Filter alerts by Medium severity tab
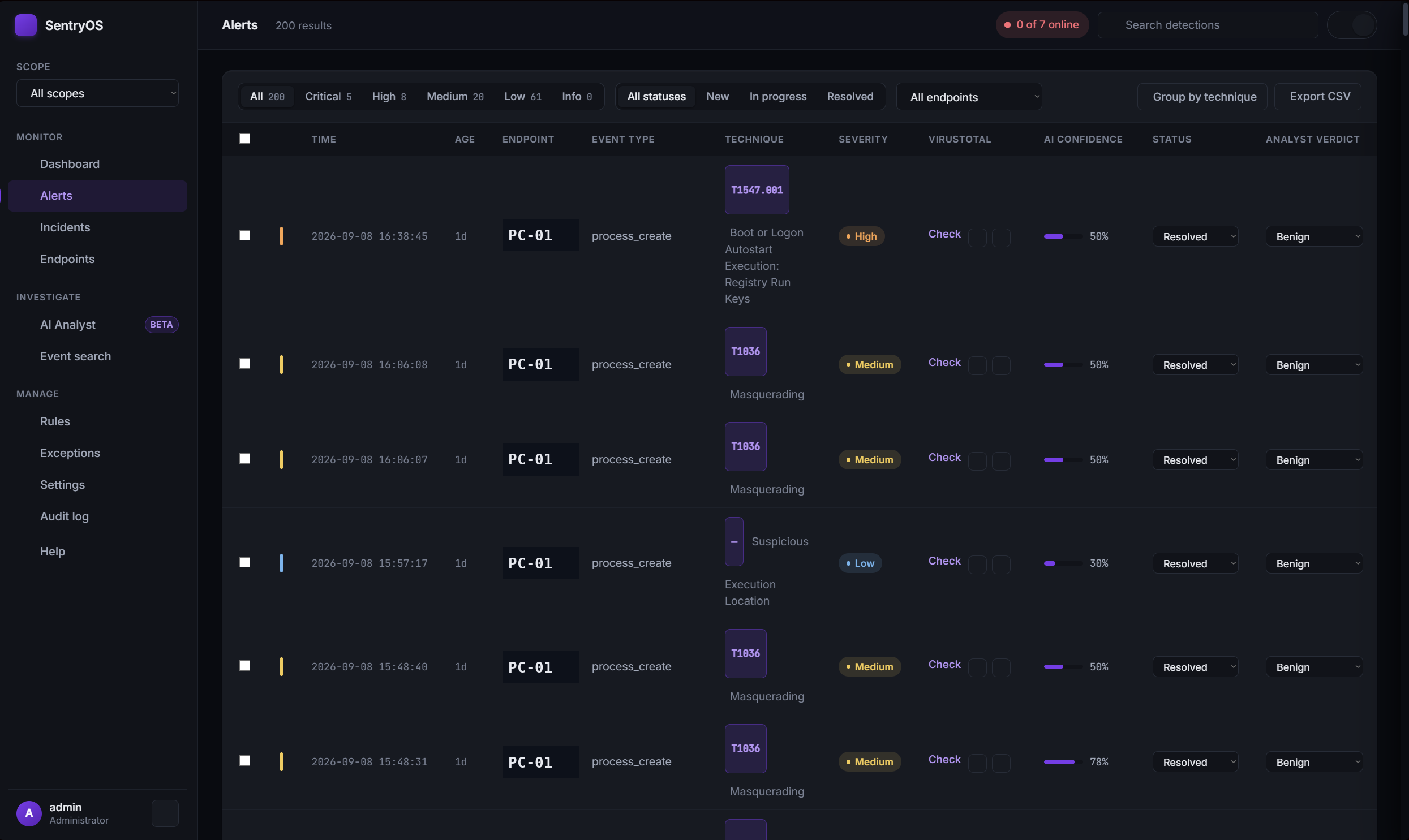This screenshot has width=1409, height=840. pyautogui.click(x=455, y=96)
